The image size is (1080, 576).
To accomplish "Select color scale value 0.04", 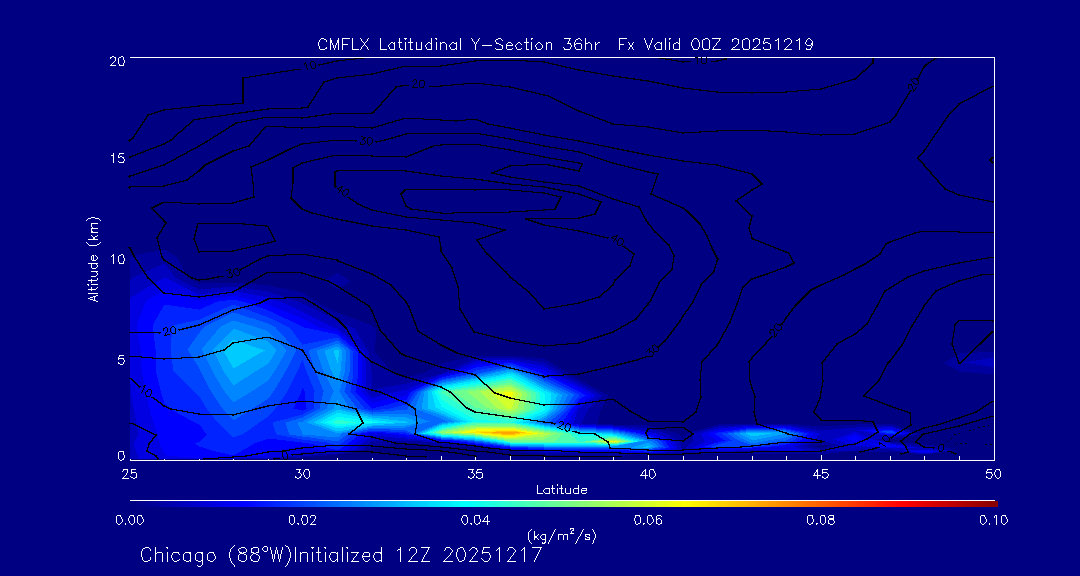I will pyautogui.click(x=475, y=520).
